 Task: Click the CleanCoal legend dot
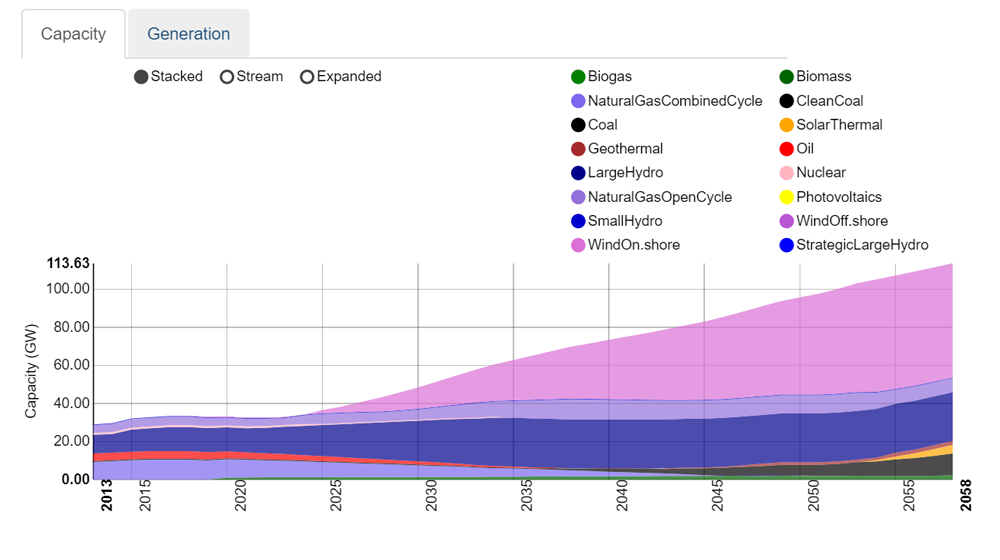(x=786, y=101)
